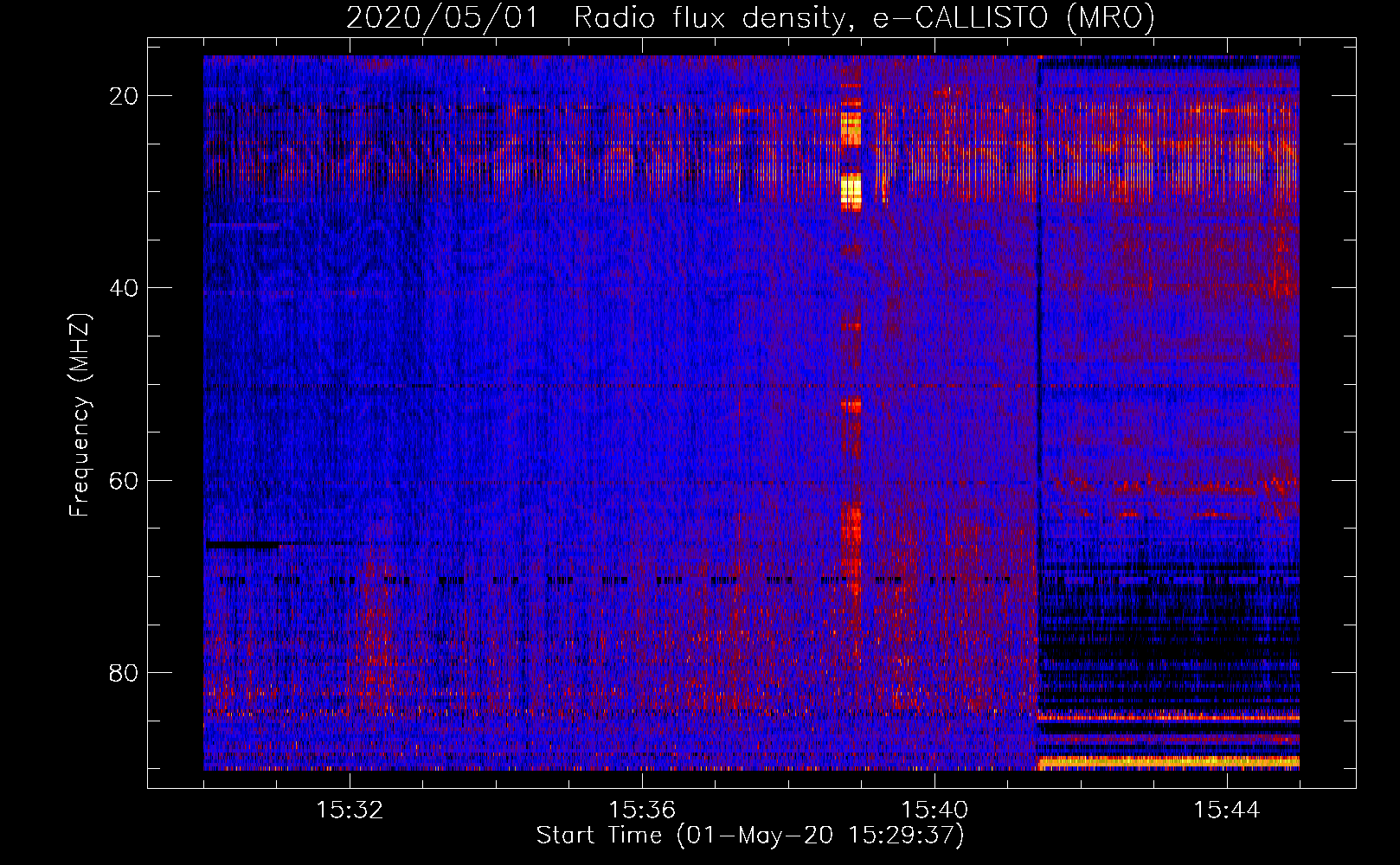This screenshot has height=865, width=1400.
Task: Click the 'Frequency (MHZ)' axis label
Action: (x=80, y=415)
